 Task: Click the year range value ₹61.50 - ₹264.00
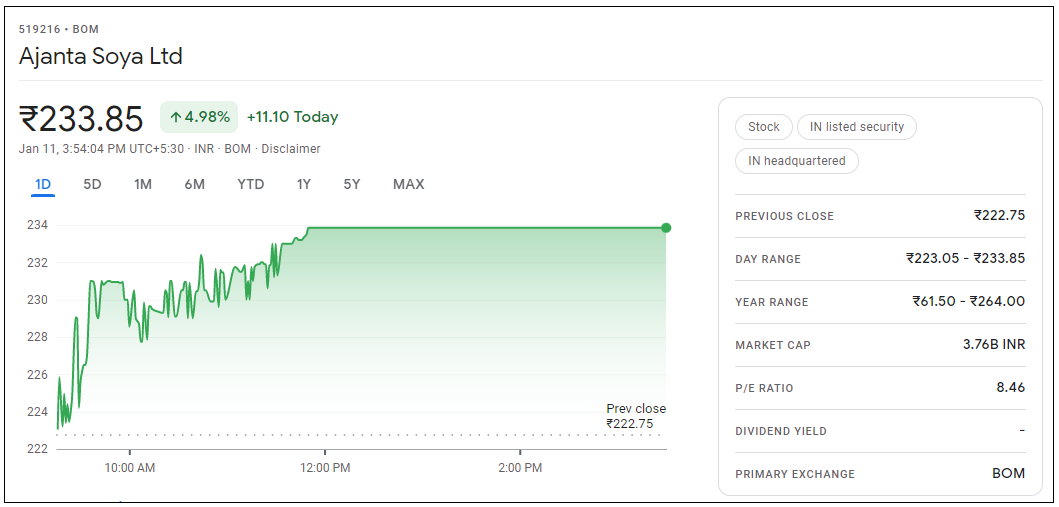968,302
